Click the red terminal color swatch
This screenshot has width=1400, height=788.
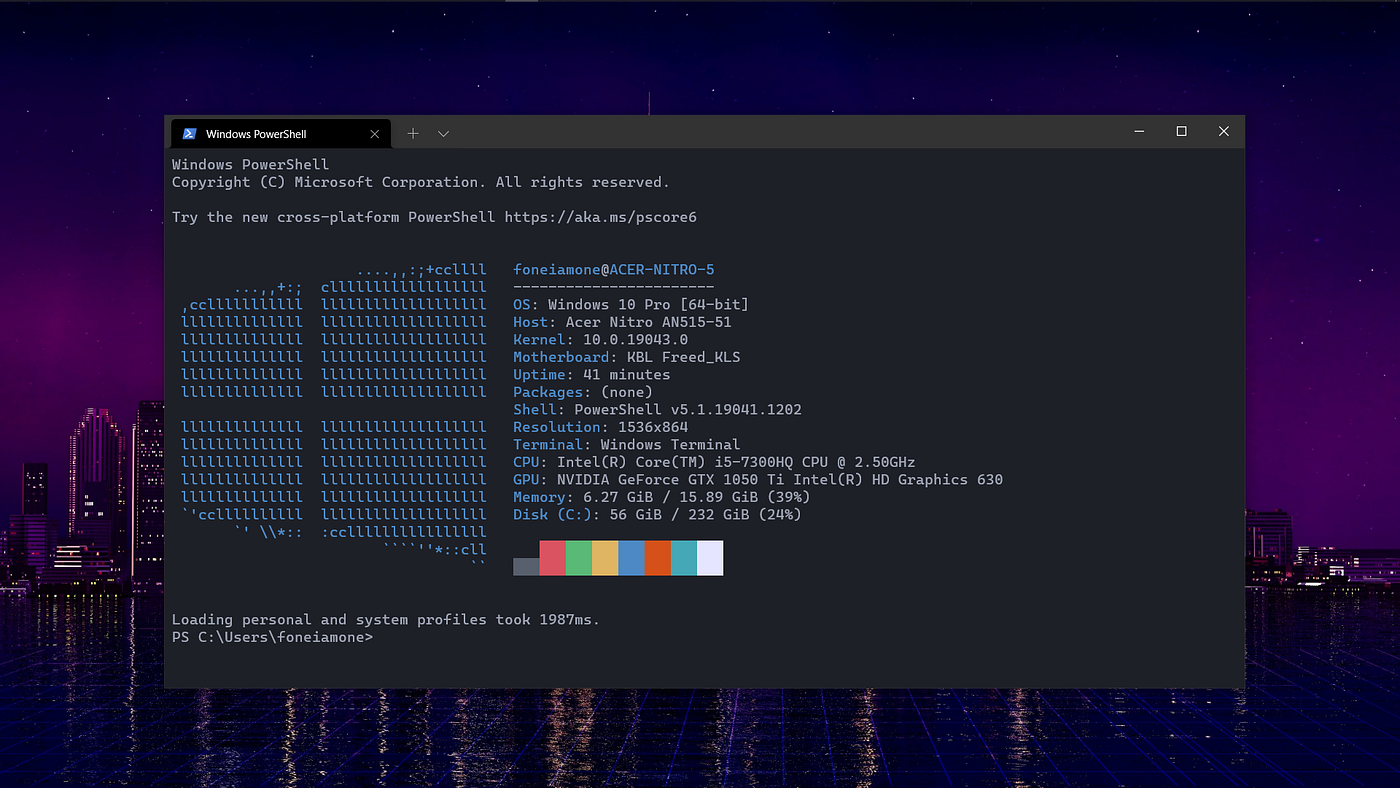(551, 558)
